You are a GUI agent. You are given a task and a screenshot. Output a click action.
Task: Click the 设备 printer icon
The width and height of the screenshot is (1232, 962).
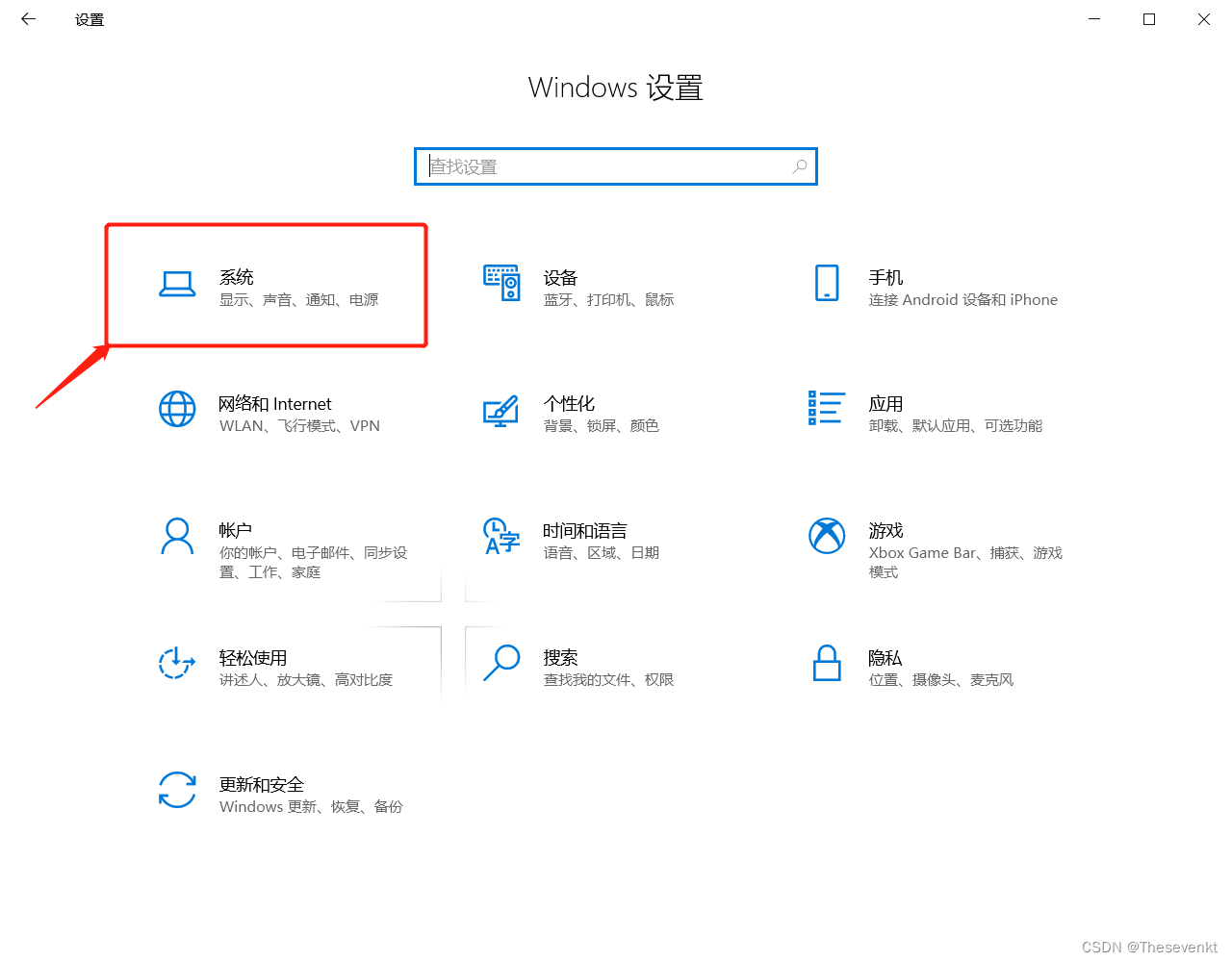click(x=500, y=283)
